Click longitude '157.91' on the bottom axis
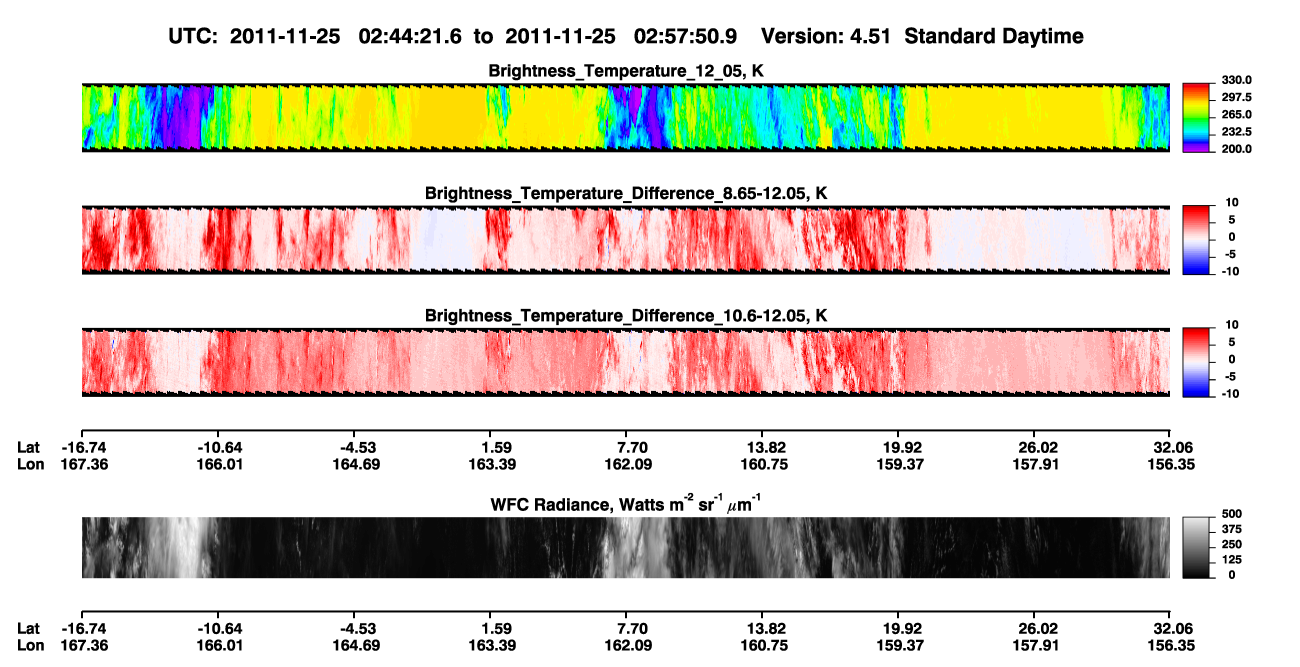The width and height of the screenshot is (1300, 667). [x=1035, y=645]
